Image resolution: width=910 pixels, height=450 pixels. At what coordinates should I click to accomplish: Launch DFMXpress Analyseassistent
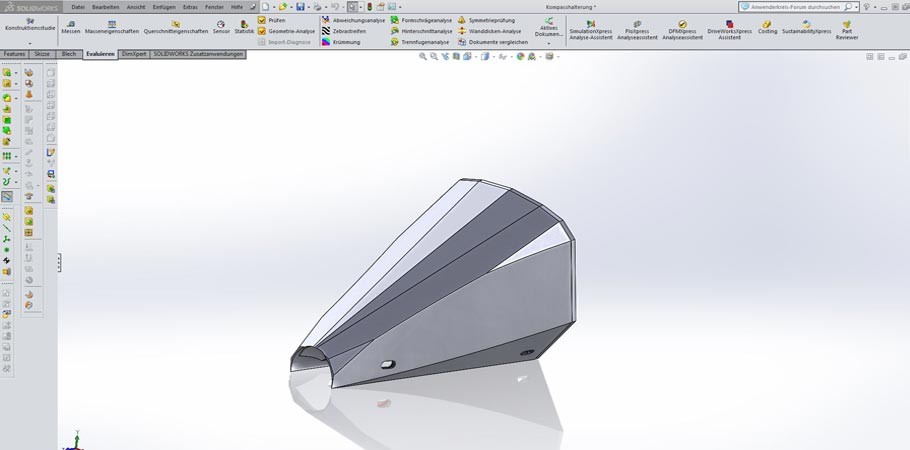click(682, 30)
